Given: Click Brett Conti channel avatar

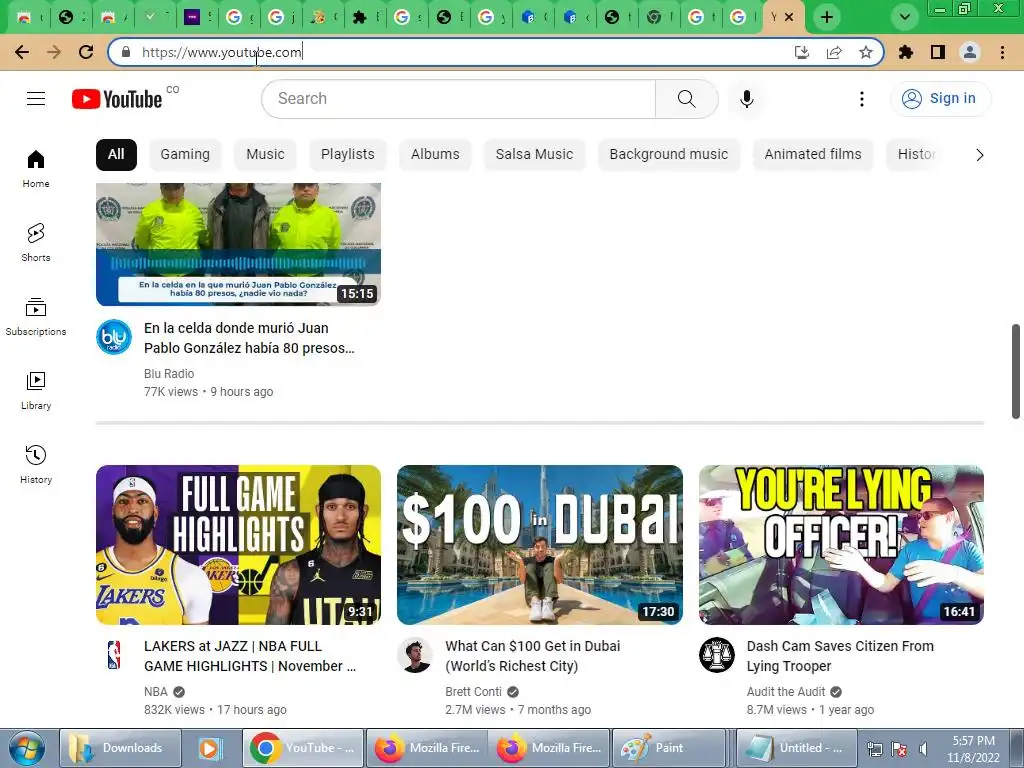Looking at the screenshot, I should (415, 655).
